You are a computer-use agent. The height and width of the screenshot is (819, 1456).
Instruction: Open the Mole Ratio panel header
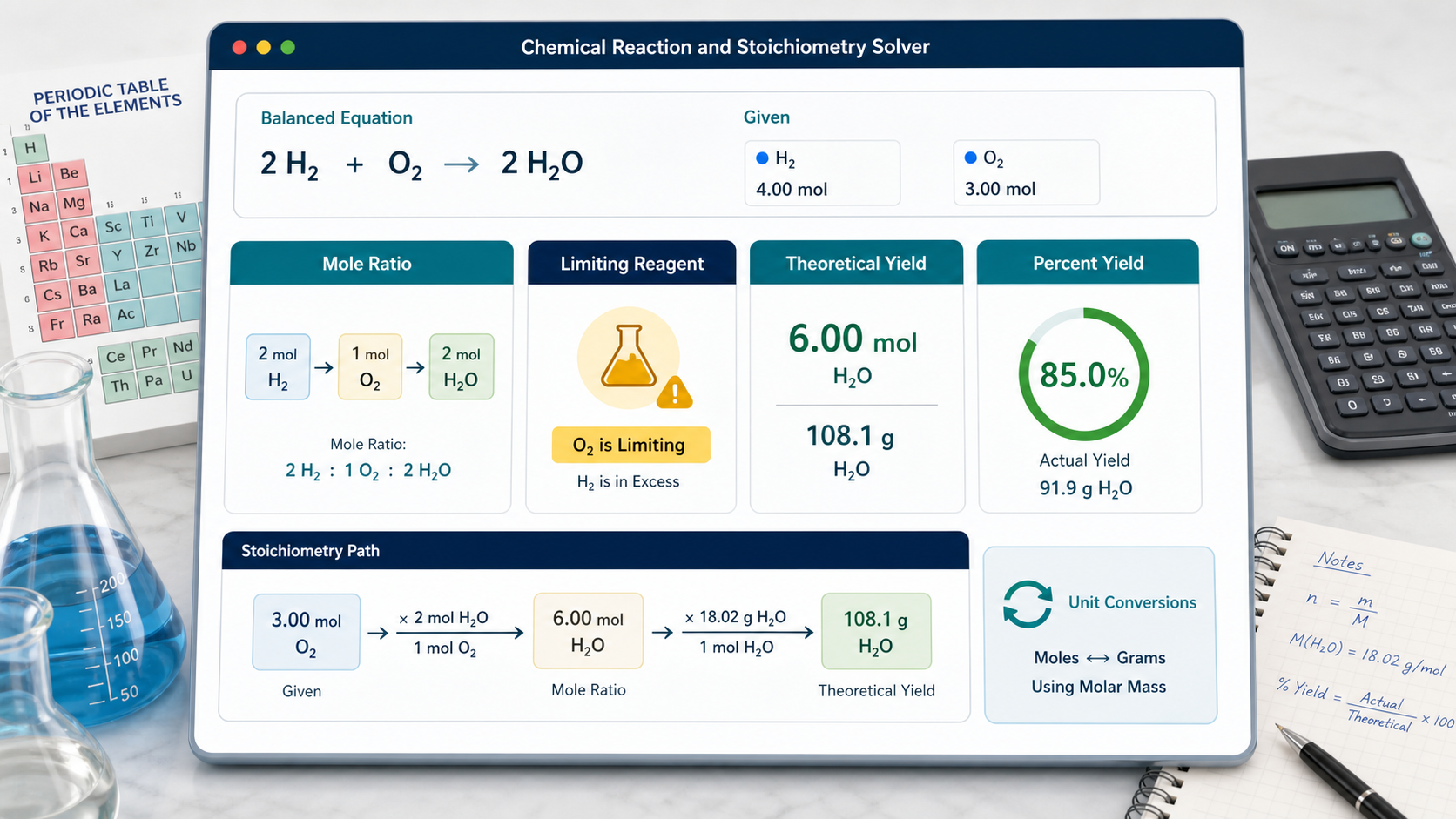(x=372, y=263)
